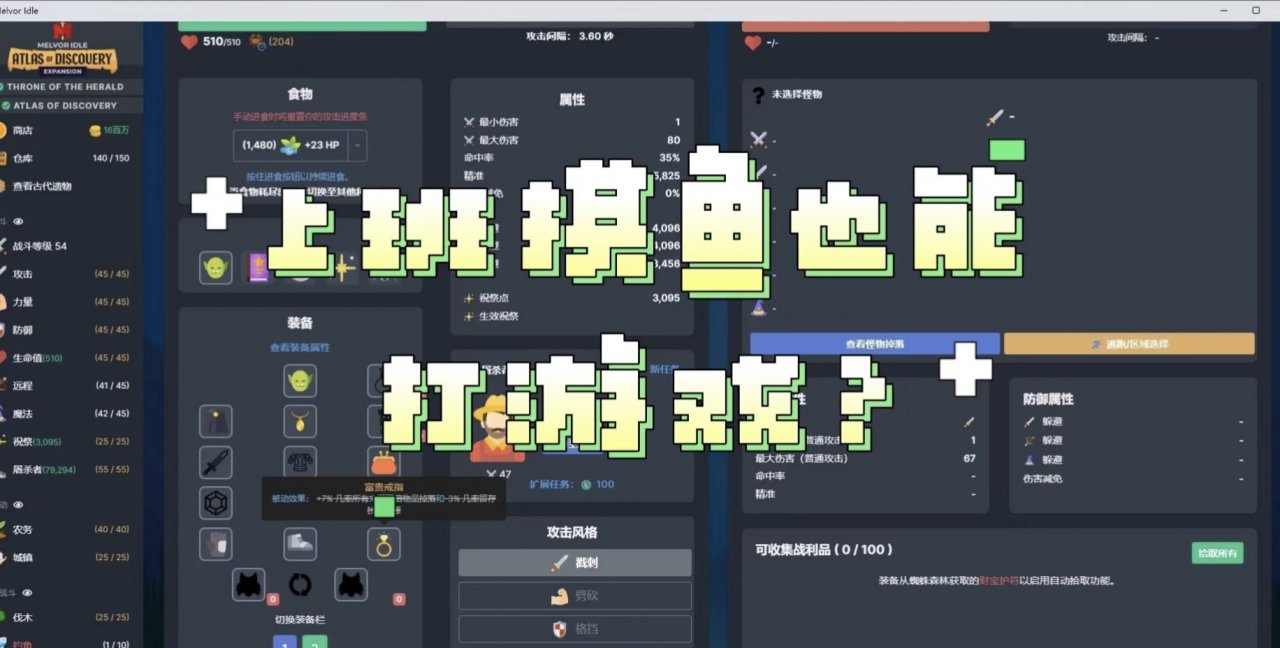Screen dimensions: 1280x648
Task: Select the right summoning familiar slot
Action: click(351, 584)
